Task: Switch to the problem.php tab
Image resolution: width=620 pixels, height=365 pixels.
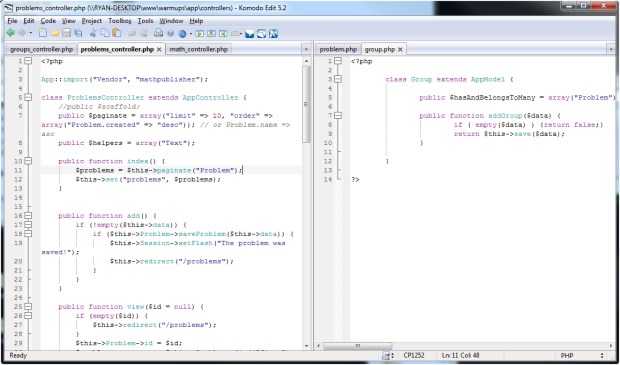Action: (338, 49)
